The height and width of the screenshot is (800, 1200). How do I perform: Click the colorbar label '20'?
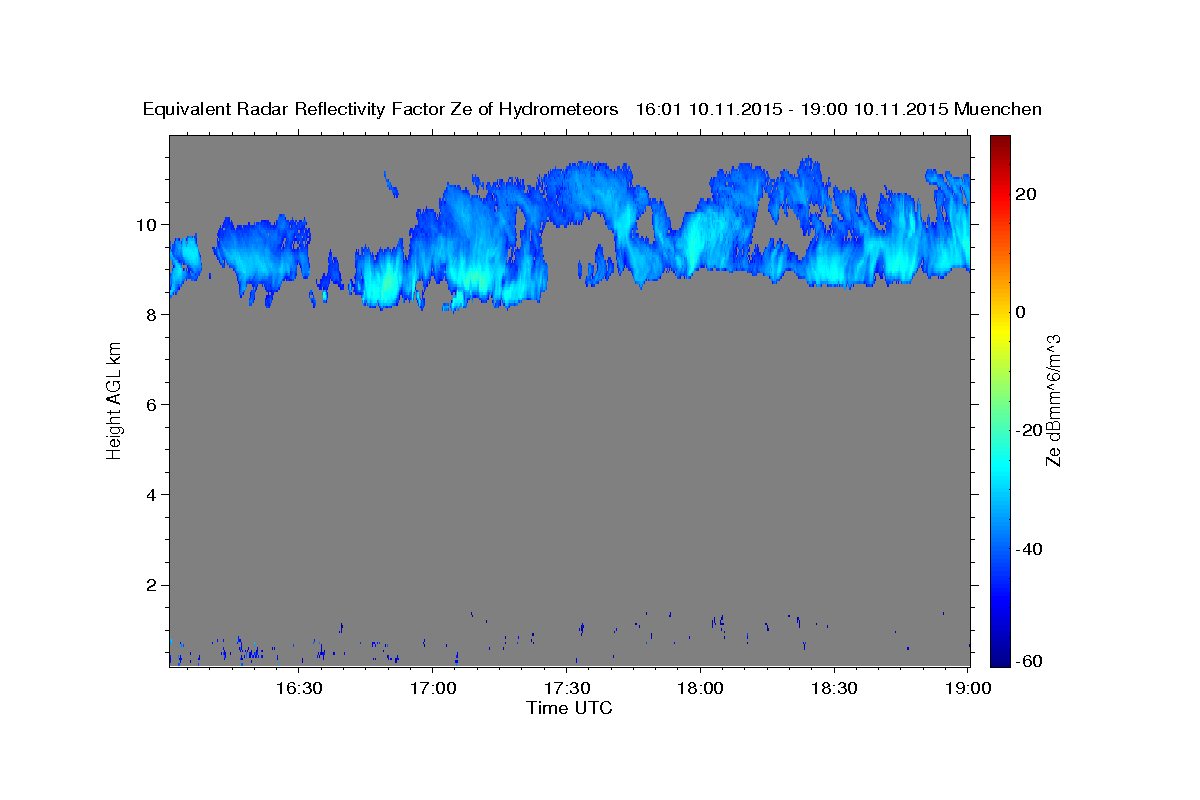[1025, 194]
